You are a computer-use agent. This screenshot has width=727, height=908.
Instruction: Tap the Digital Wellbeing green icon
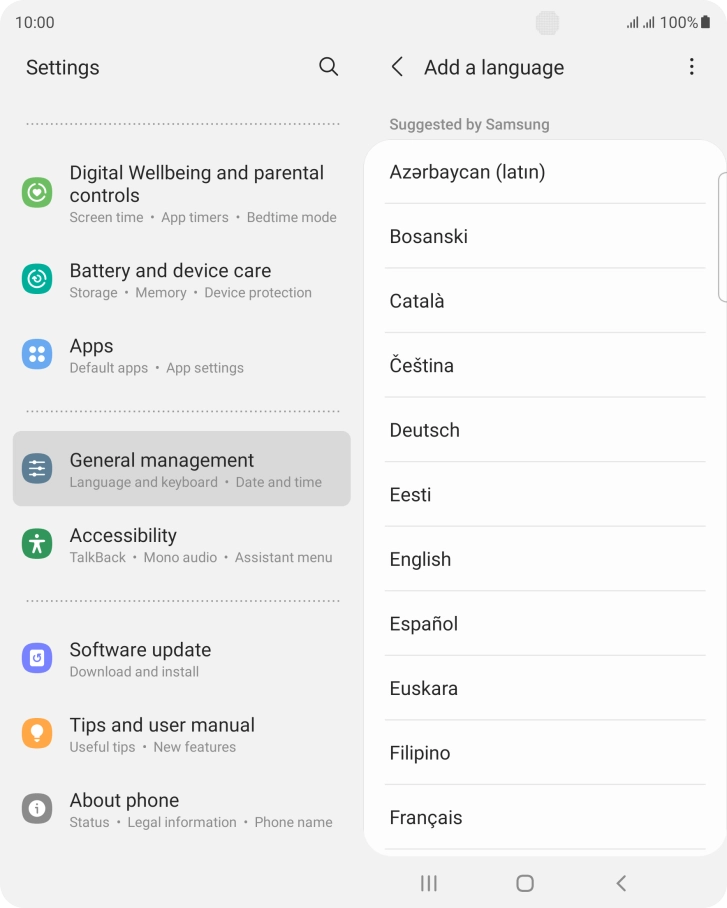coord(37,192)
